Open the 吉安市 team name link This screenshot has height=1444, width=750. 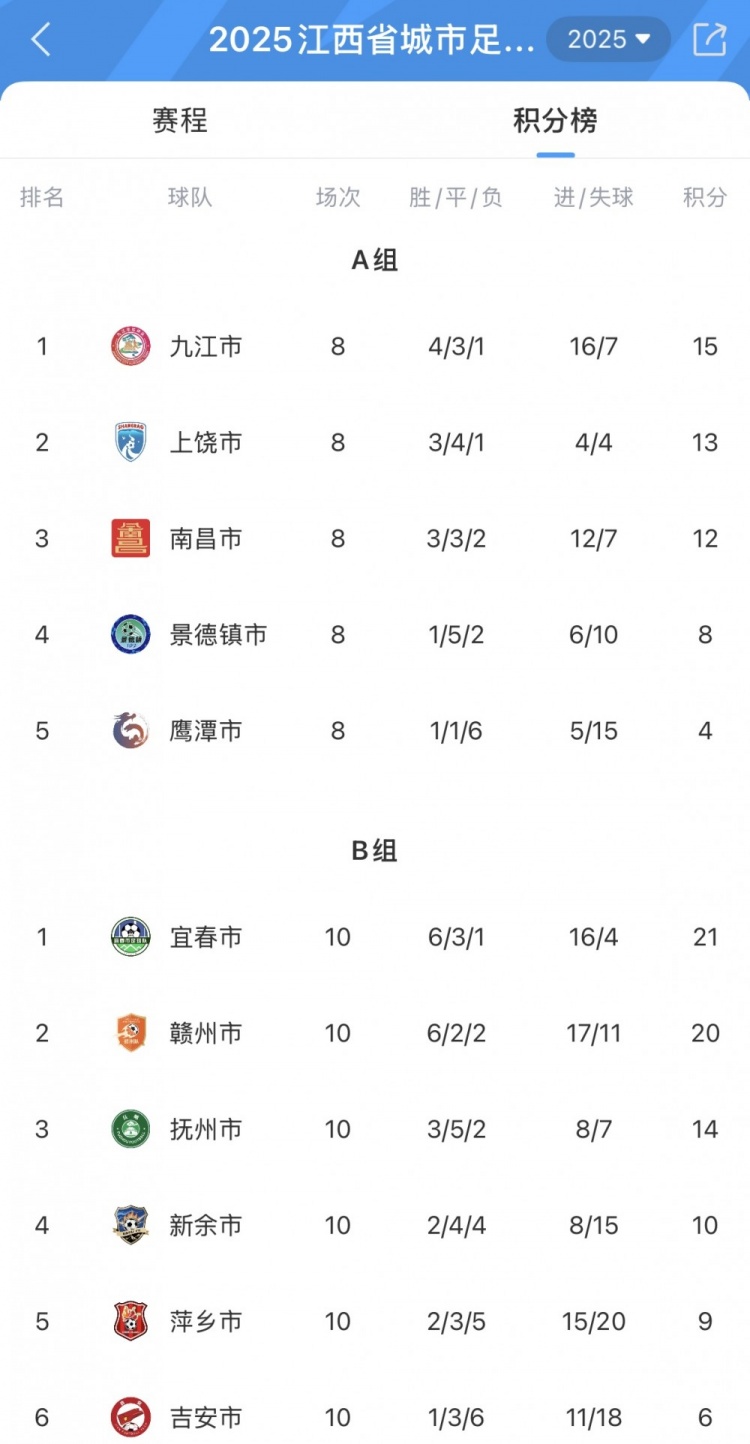pos(206,1417)
